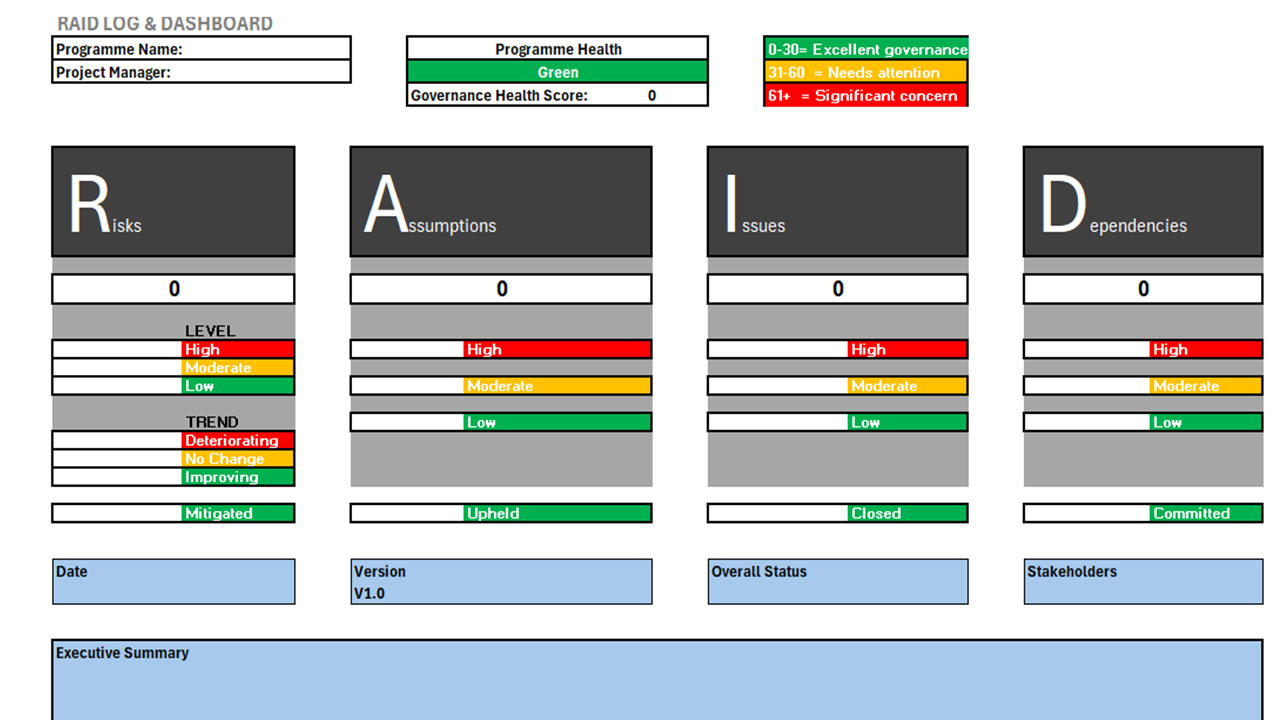Click the RAID LOG & DASHBOARD title
This screenshot has width=1280, height=720.
(165, 24)
